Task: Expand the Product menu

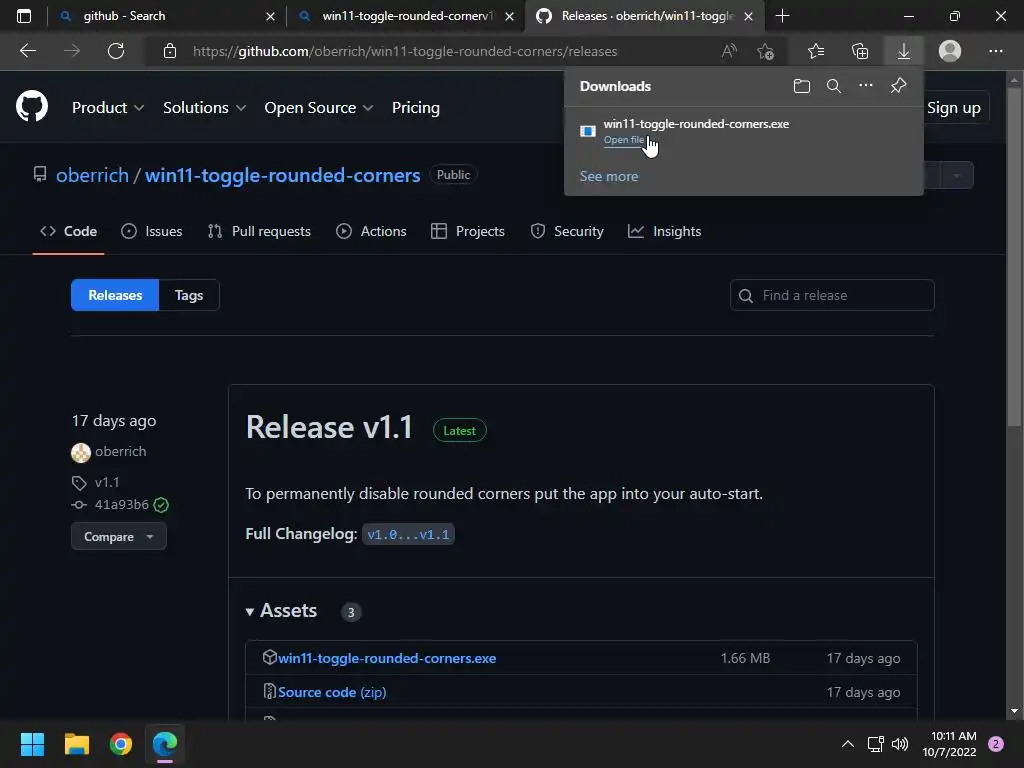Action: click(x=108, y=108)
